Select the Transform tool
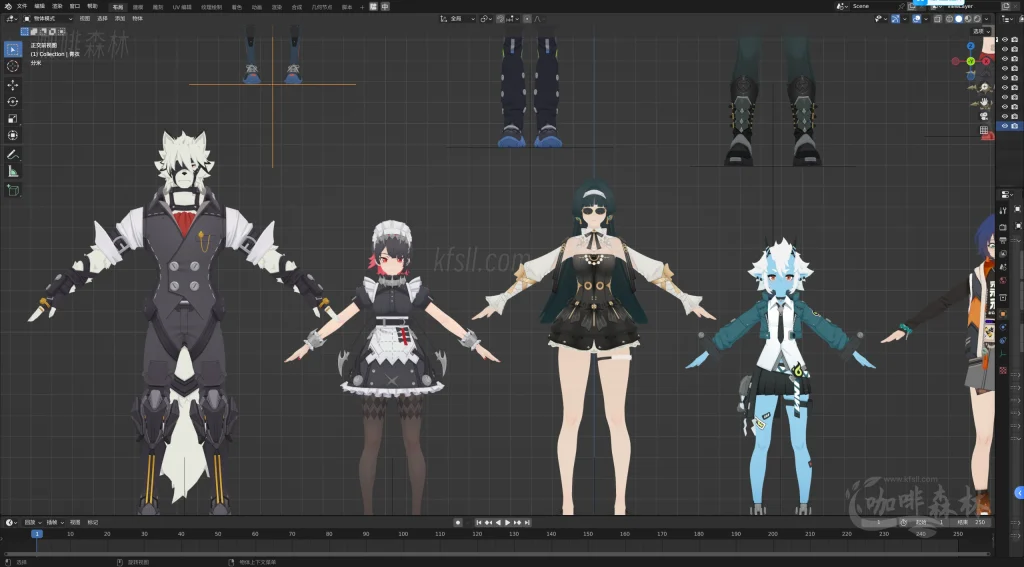The width and height of the screenshot is (1024, 567). (12, 135)
